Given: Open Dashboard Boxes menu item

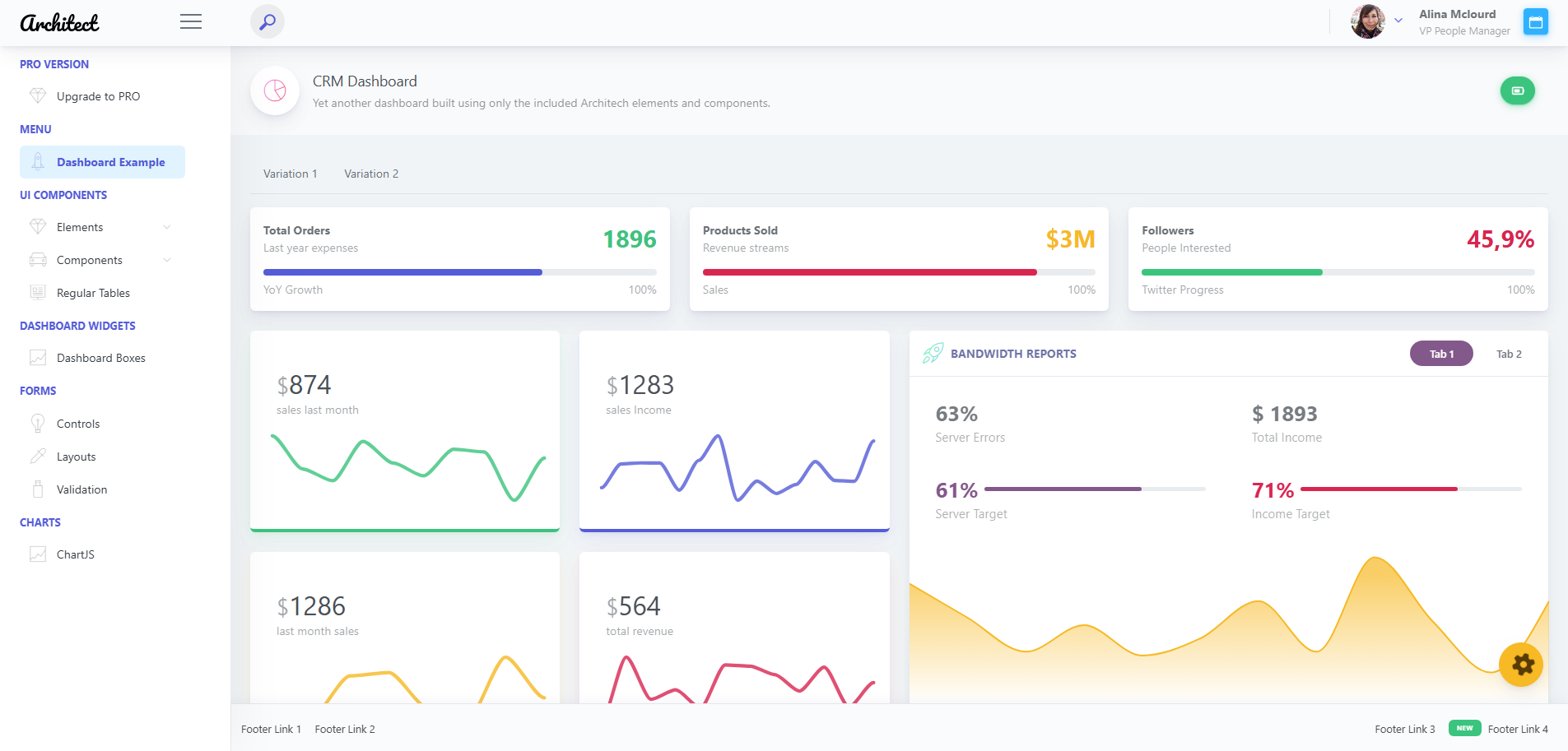Looking at the screenshot, I should (101, 358).
